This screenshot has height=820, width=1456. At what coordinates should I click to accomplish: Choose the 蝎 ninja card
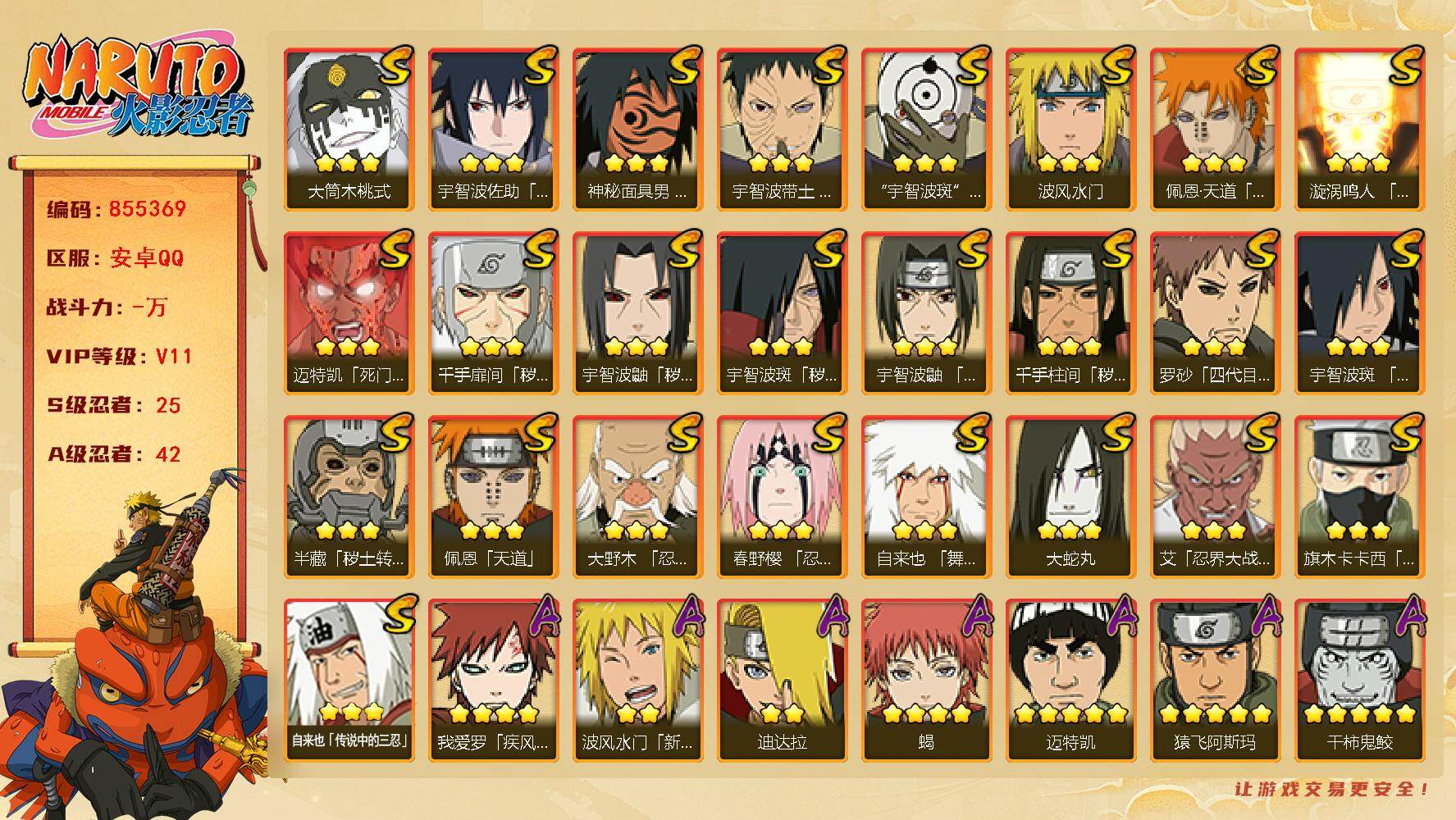926,680
